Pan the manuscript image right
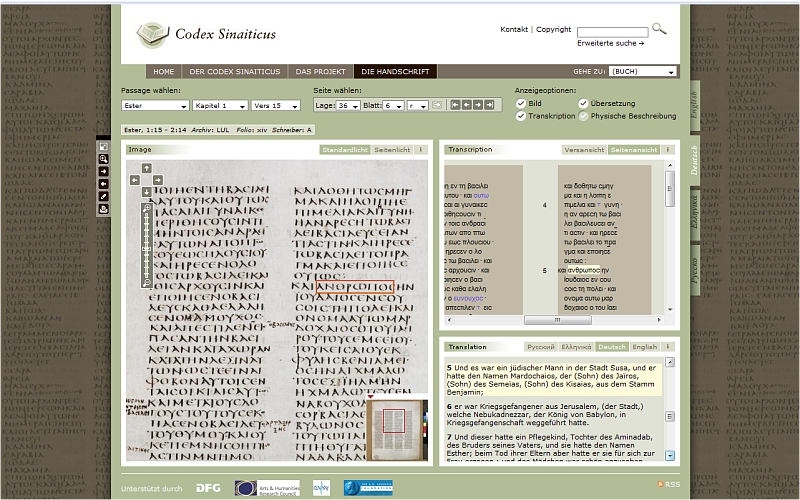Viewport: 800px width, 500px height. 158,180
